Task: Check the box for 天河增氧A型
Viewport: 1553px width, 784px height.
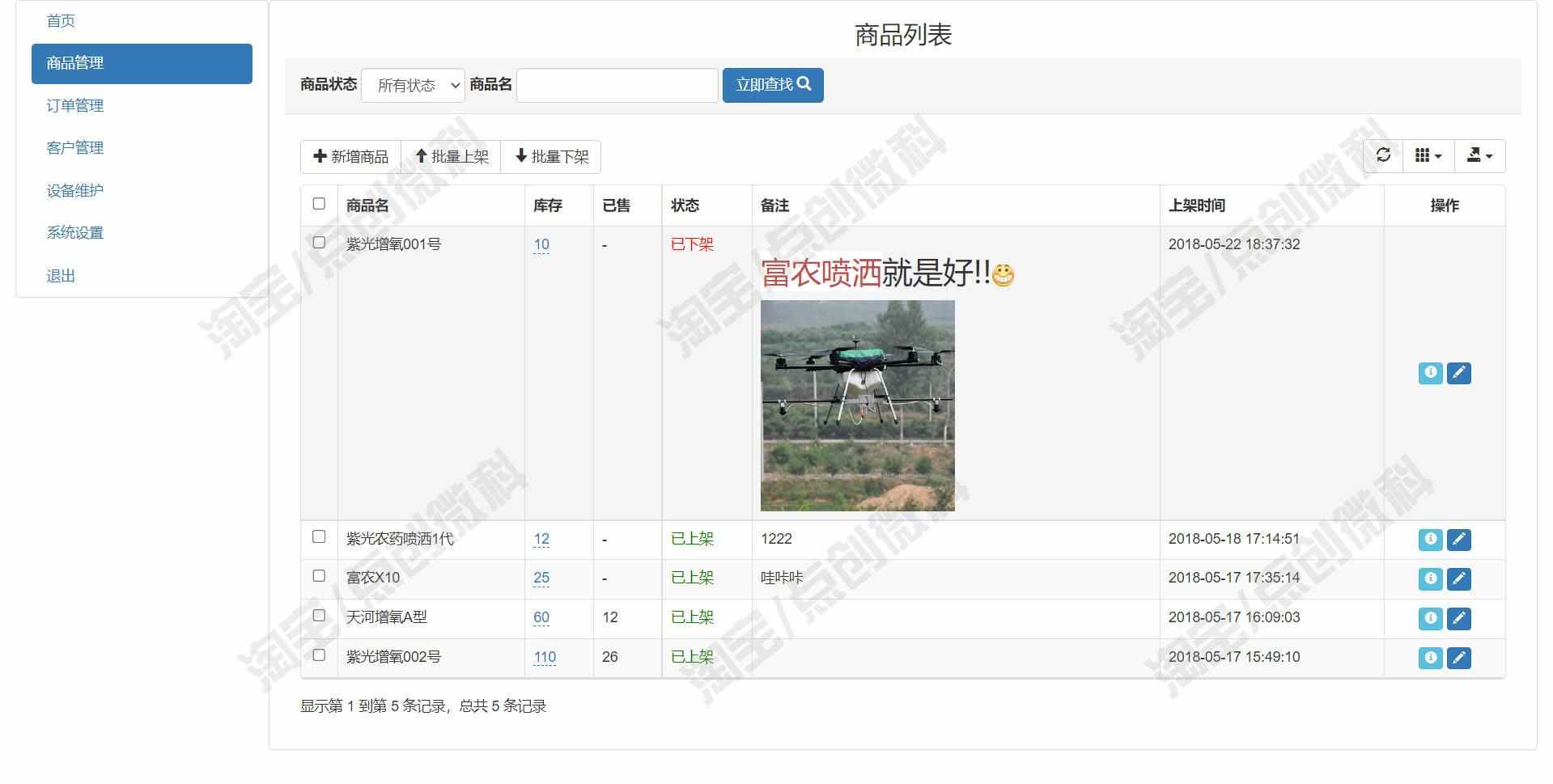Action: [319, 616]
